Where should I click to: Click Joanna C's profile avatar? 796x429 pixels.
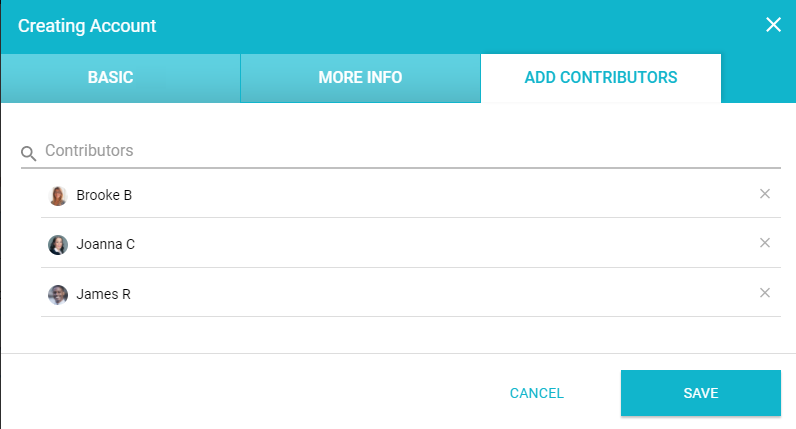58,244
